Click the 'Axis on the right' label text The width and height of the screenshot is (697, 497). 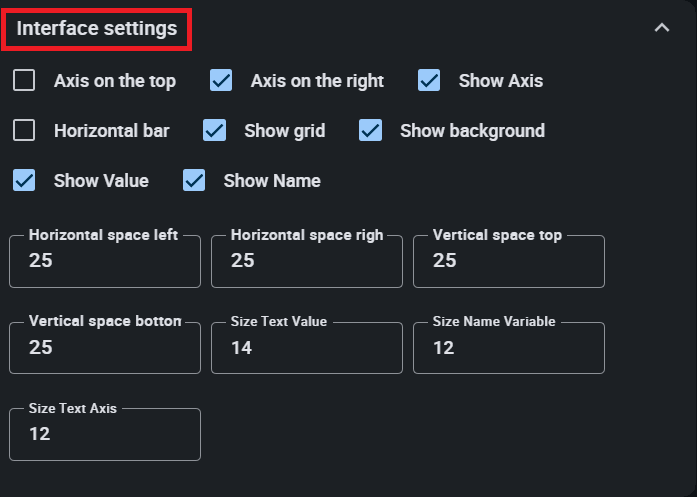coord(317,81)
